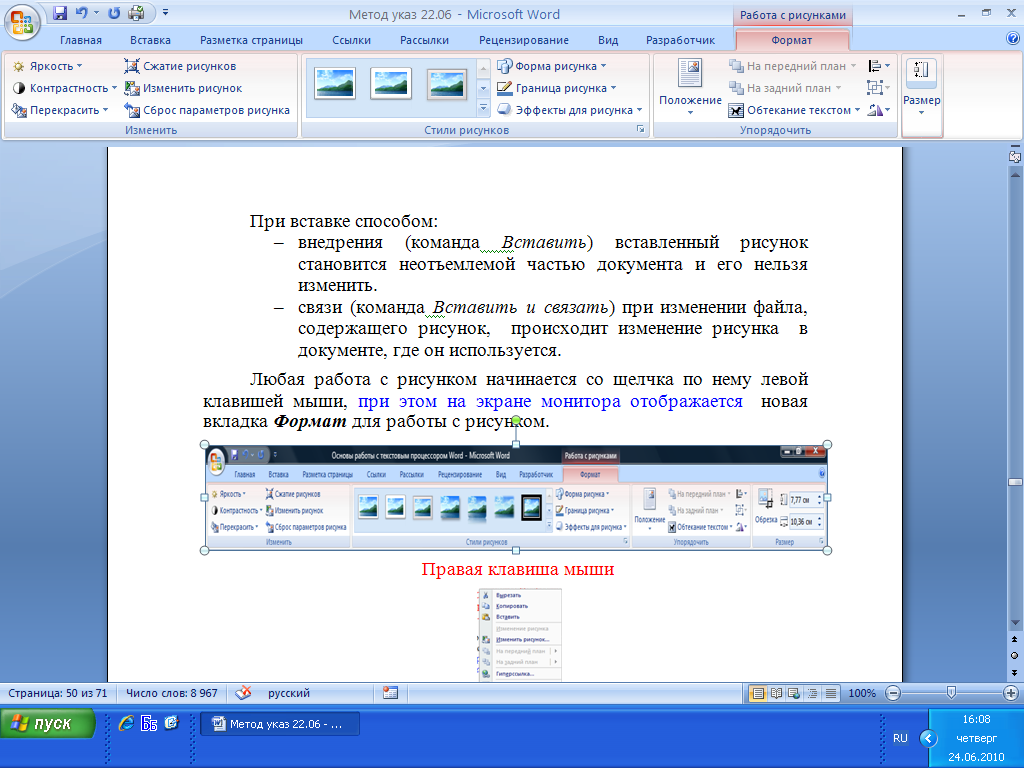The image size is (1024, 768).
Task: Click the zoom in plus button
Action: [1010, 694]
